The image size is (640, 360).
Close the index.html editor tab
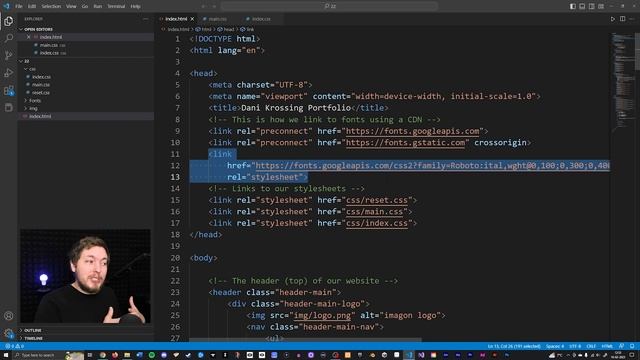tap(192, 19)
